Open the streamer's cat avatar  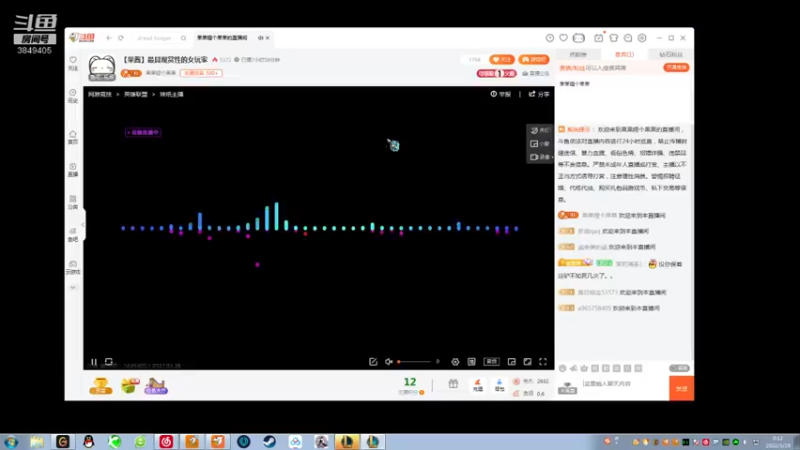pyautogui.click(x=102, y=68)
